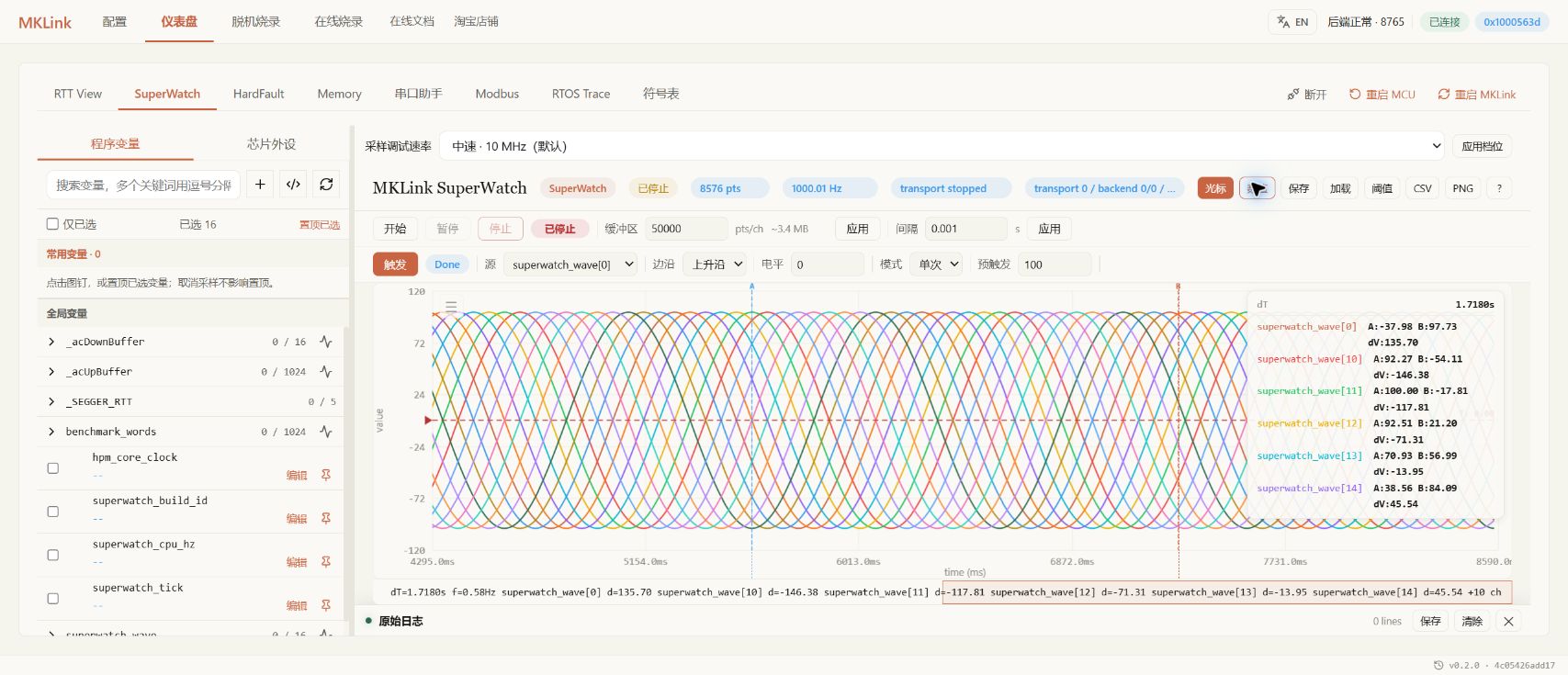Open the code expression icon beside search
Viewport: 1568px width, 675px height.
(x=293, y=185)
